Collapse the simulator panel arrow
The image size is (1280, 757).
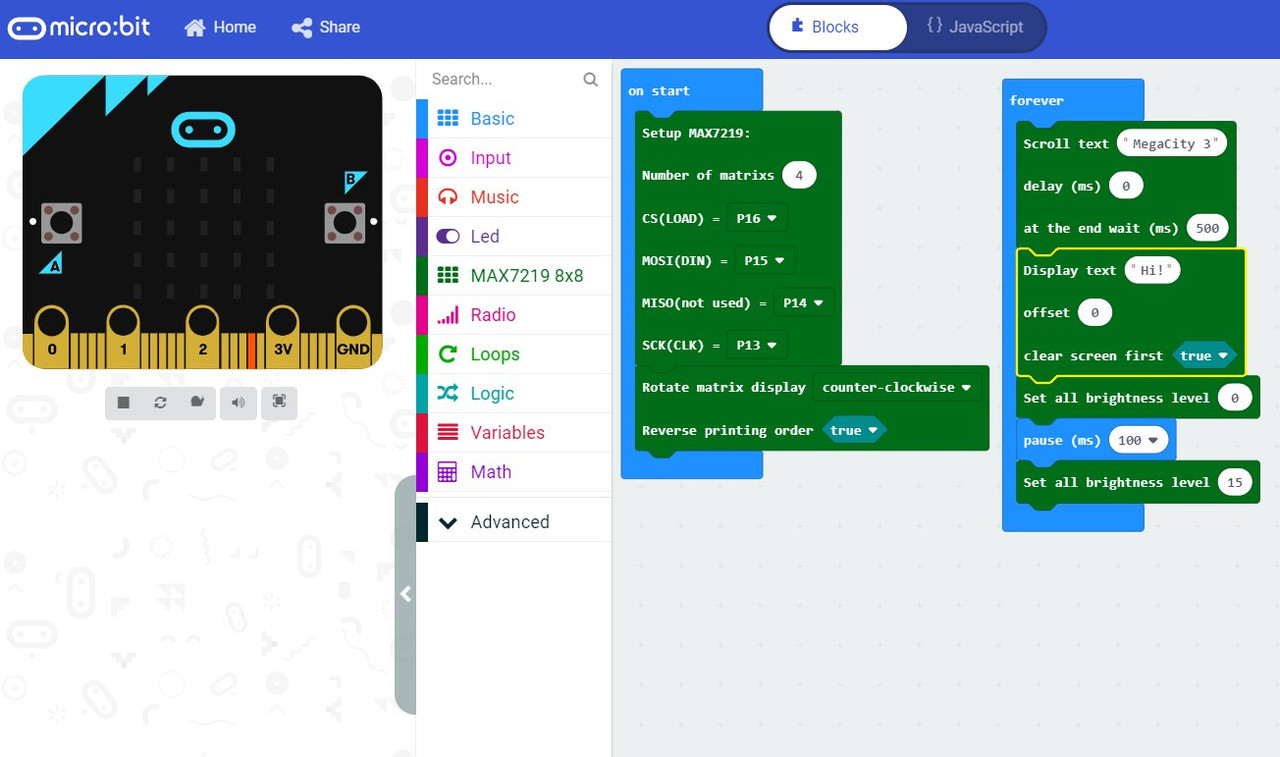click(405, 594)
